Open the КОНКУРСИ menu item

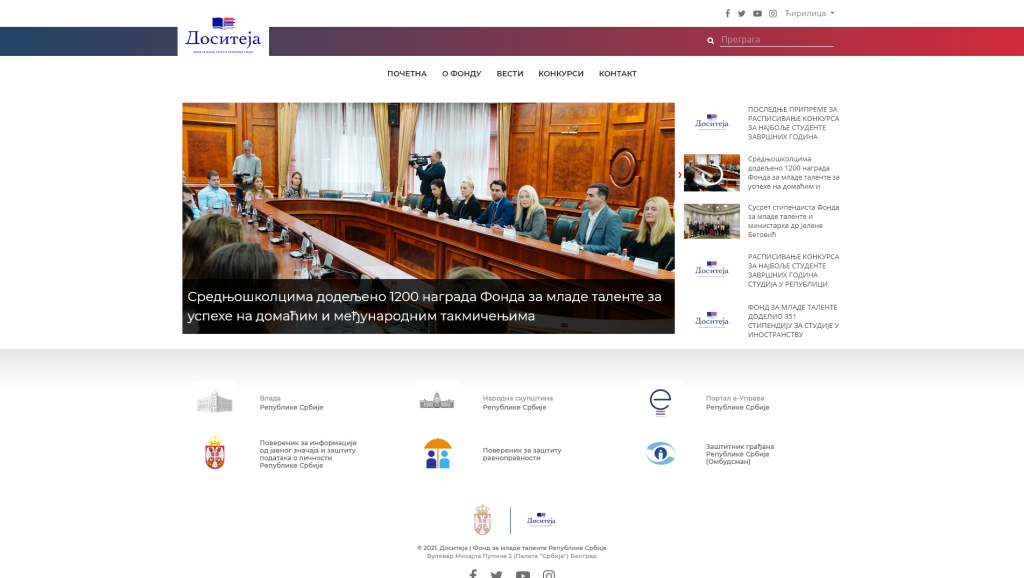click(561, 74)
